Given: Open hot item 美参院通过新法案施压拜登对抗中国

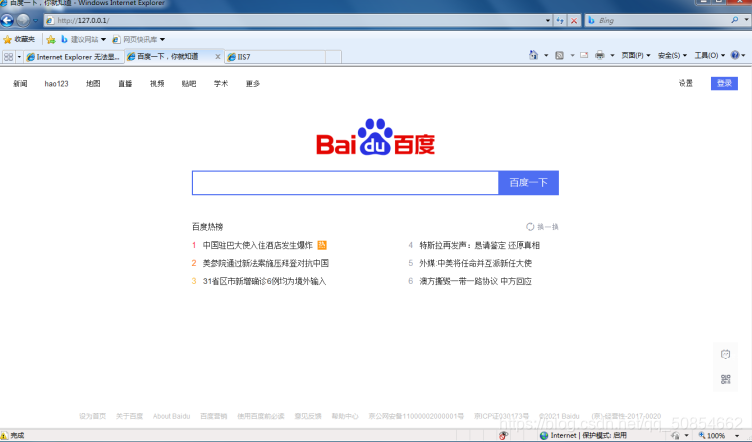Looking at the screenshot, I should 266,263.
